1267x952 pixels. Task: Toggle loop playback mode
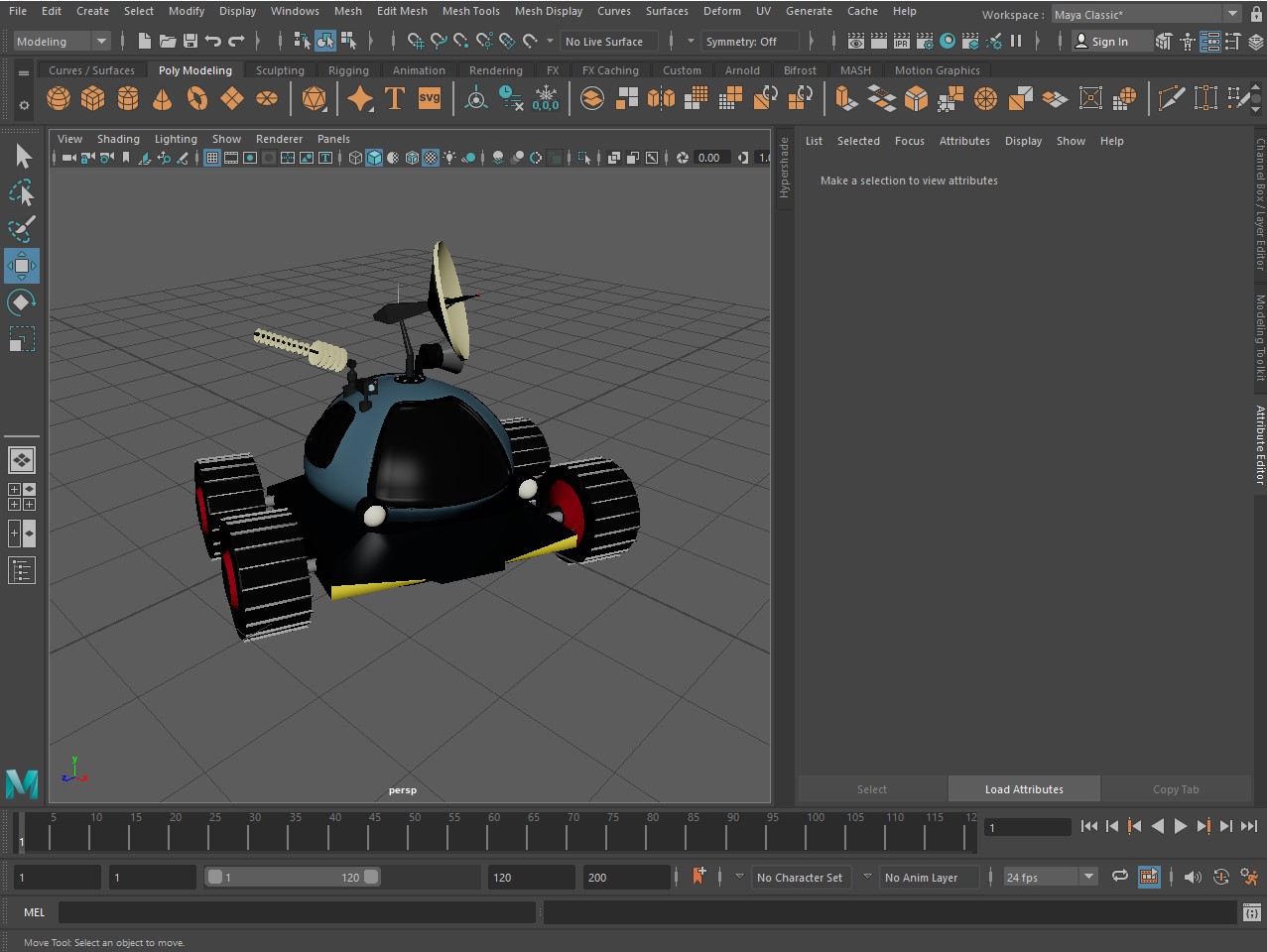point(1119,877)
